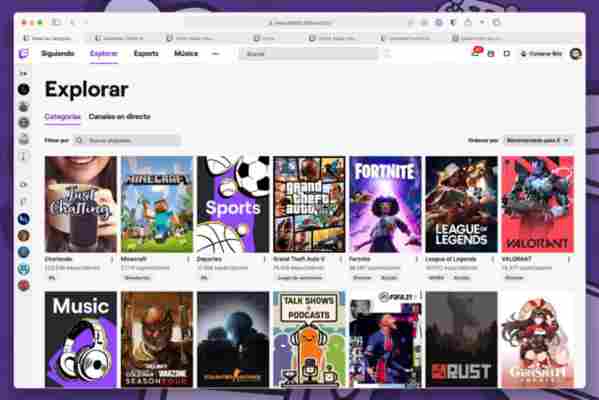Open the Talk Shows & Podcasts thumbnail

(x=309, y=340)
